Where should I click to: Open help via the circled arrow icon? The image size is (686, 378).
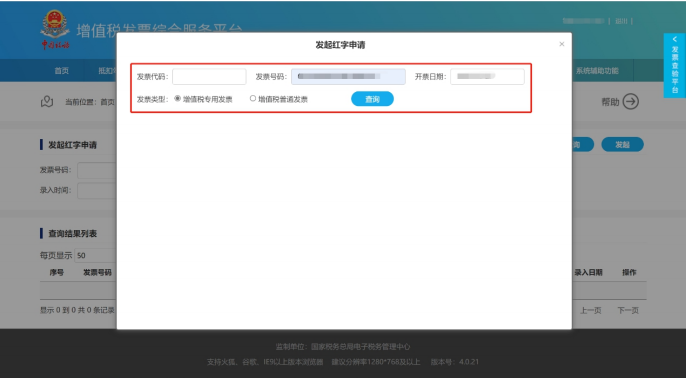[630, 102]
